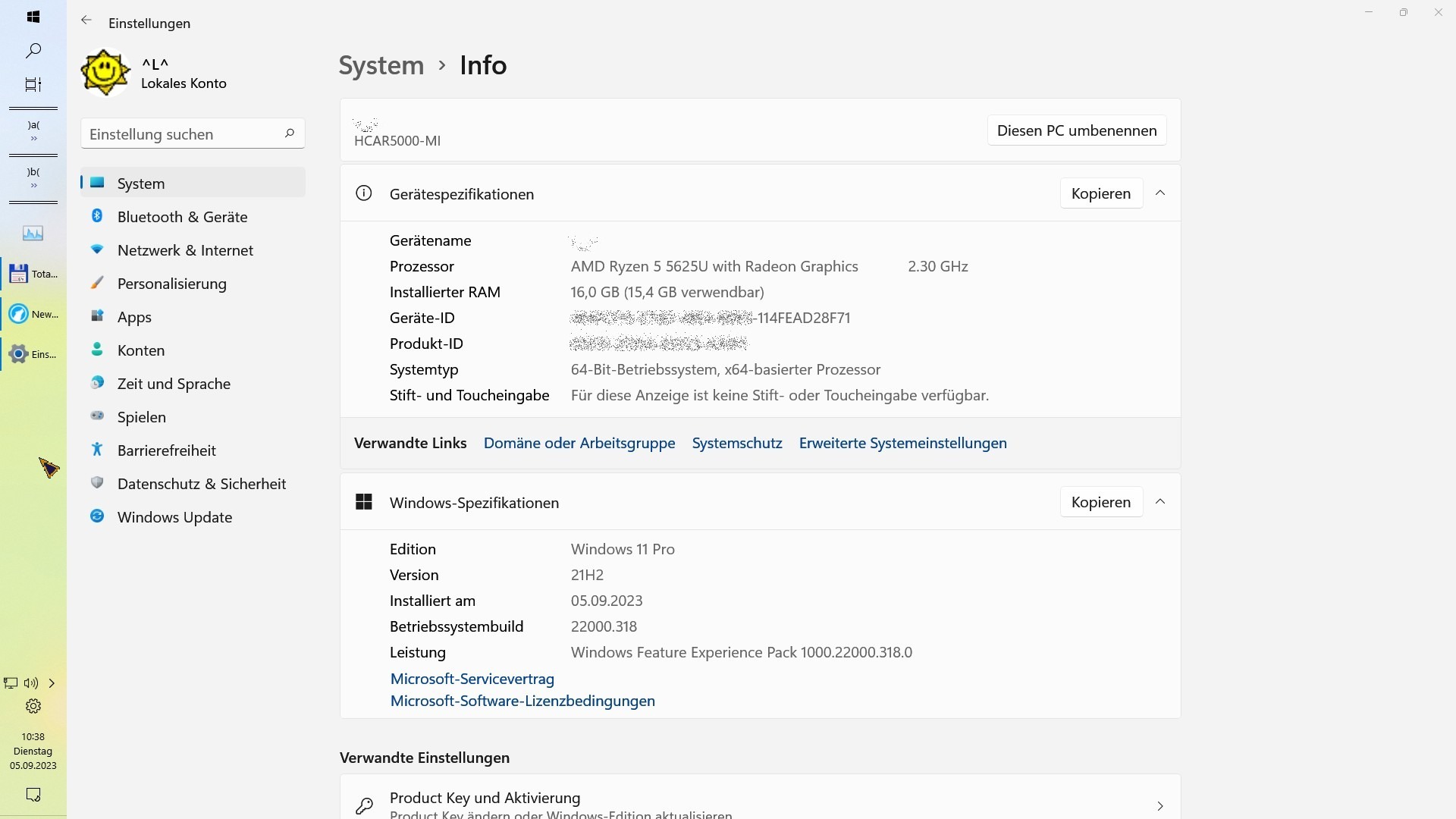Click the user avatar smiley picture
The width and height of the screenshot is (1456, 819).
105,73
